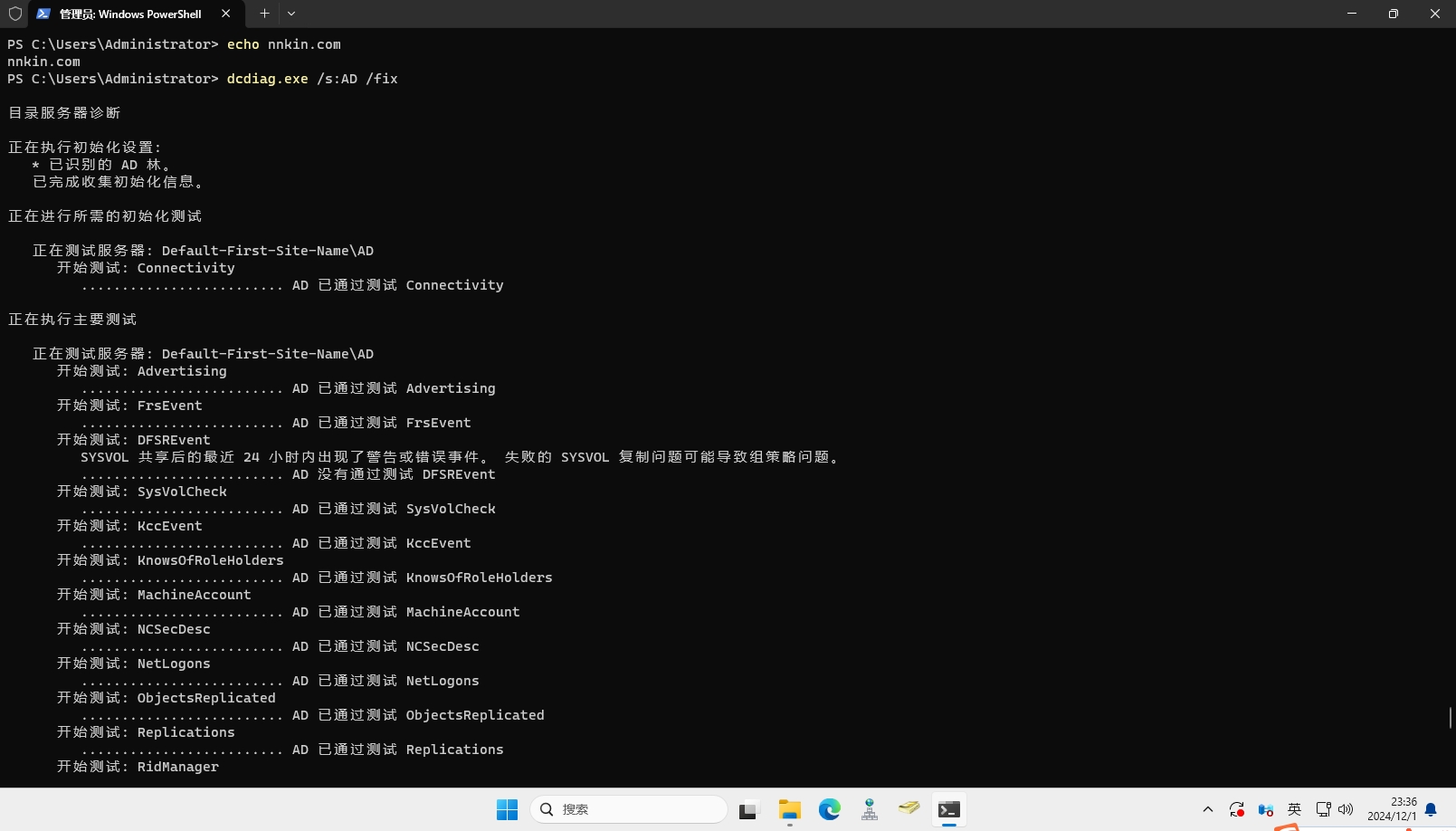Open the network server tool icon in taskbar
The height and width of the screenshot is (831, 1456).
pyautogui.click(x=870, y=809)
